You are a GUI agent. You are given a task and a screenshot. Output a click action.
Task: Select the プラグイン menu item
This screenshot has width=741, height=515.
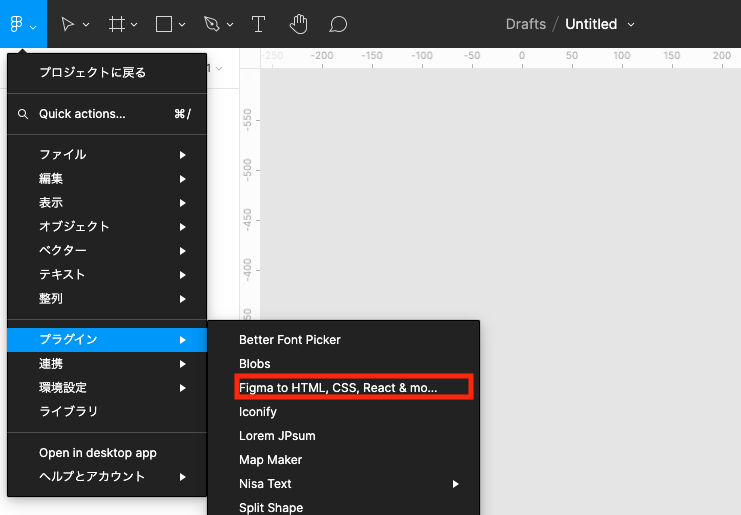(x=107, y=340)
